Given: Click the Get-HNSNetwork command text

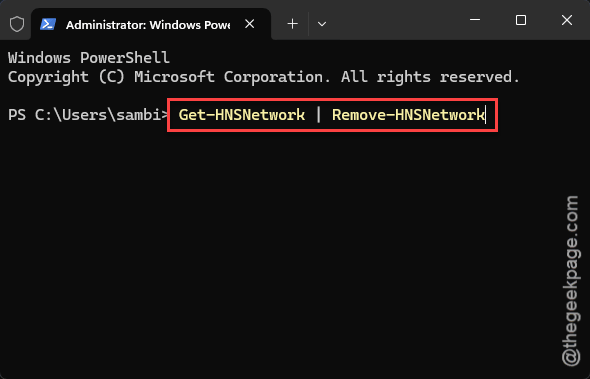Looking at the screenshot, I should point(242,115).
